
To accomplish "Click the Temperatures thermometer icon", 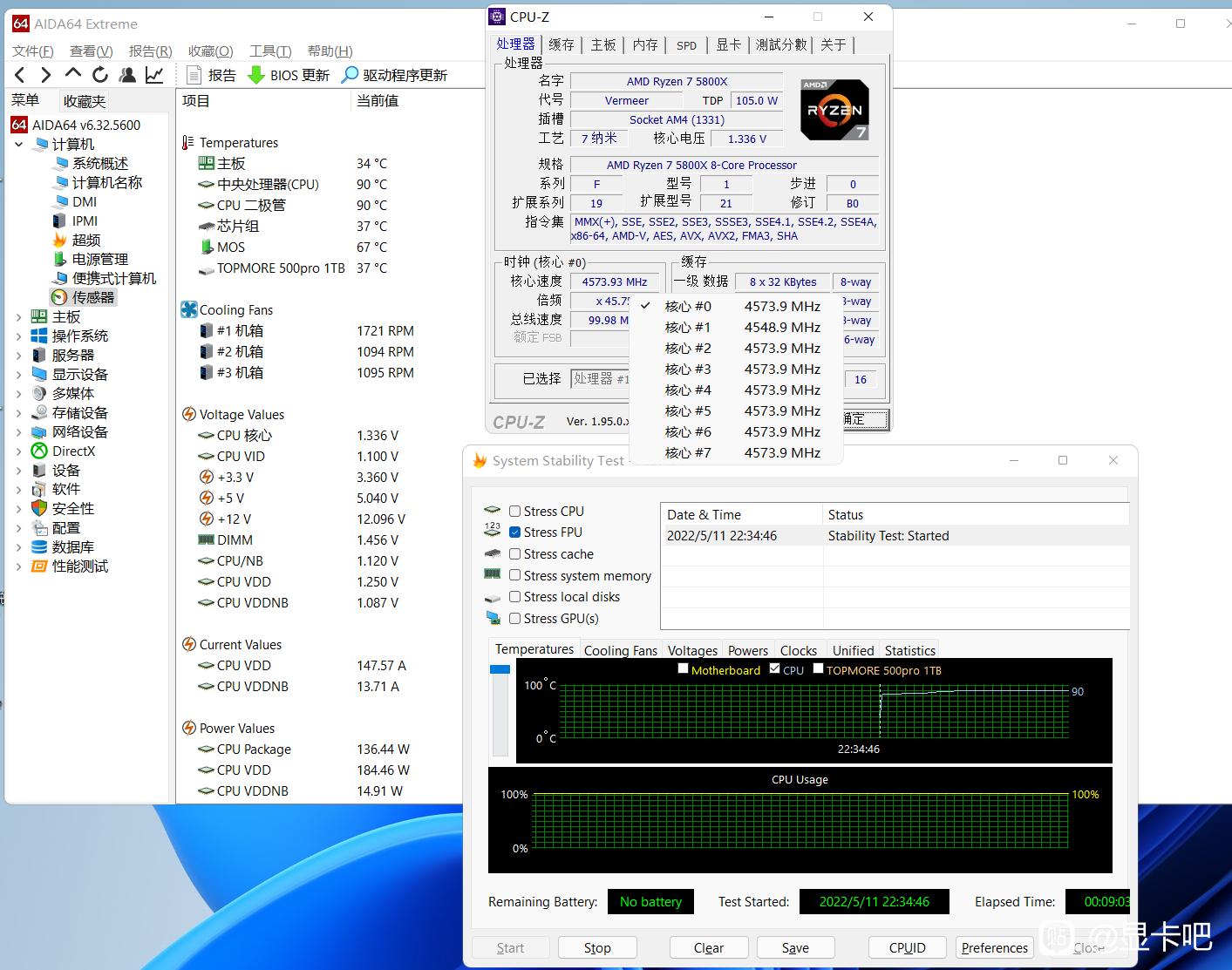I will coord(187,142).
